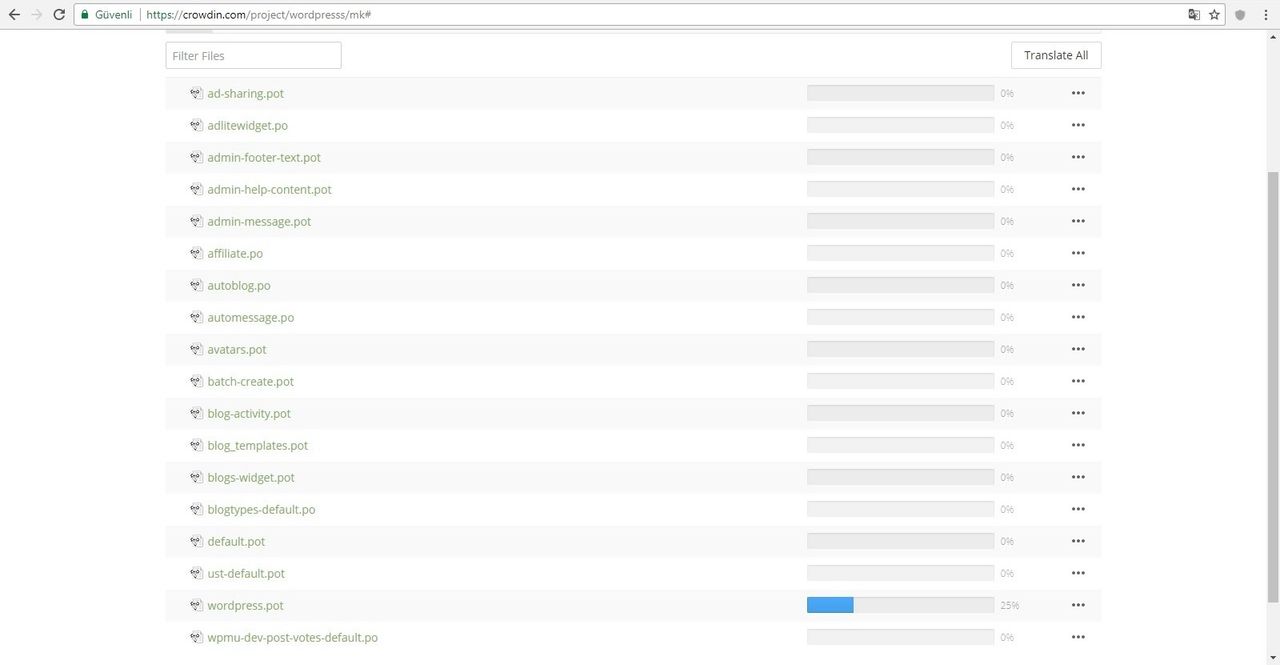Open the three-dot menu for blogtypes-default.po
Viewport: 1280px width, 665px height.
(1078, 509)
